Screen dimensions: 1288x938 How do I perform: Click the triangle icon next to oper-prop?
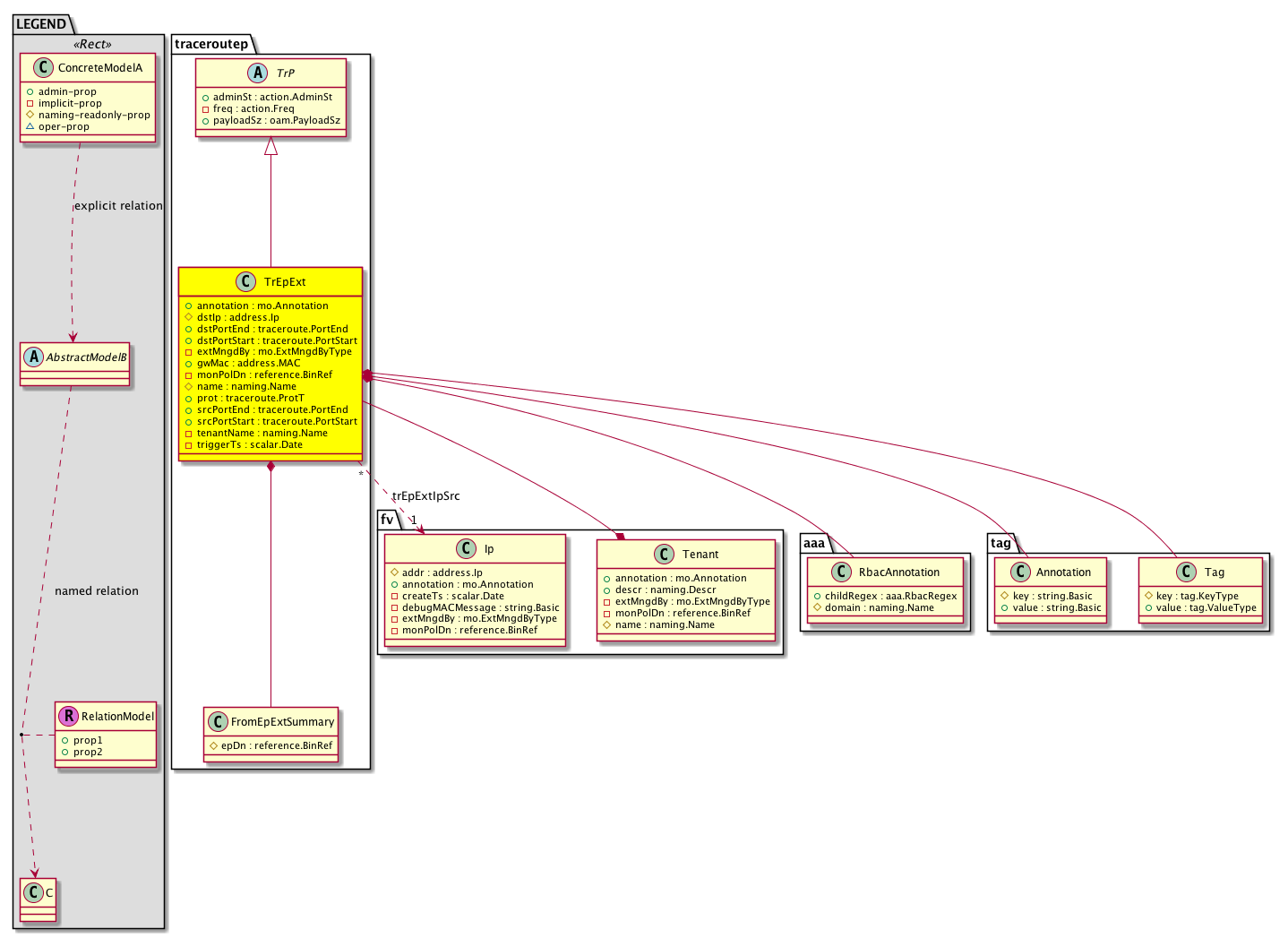click(x=30, y=126)
